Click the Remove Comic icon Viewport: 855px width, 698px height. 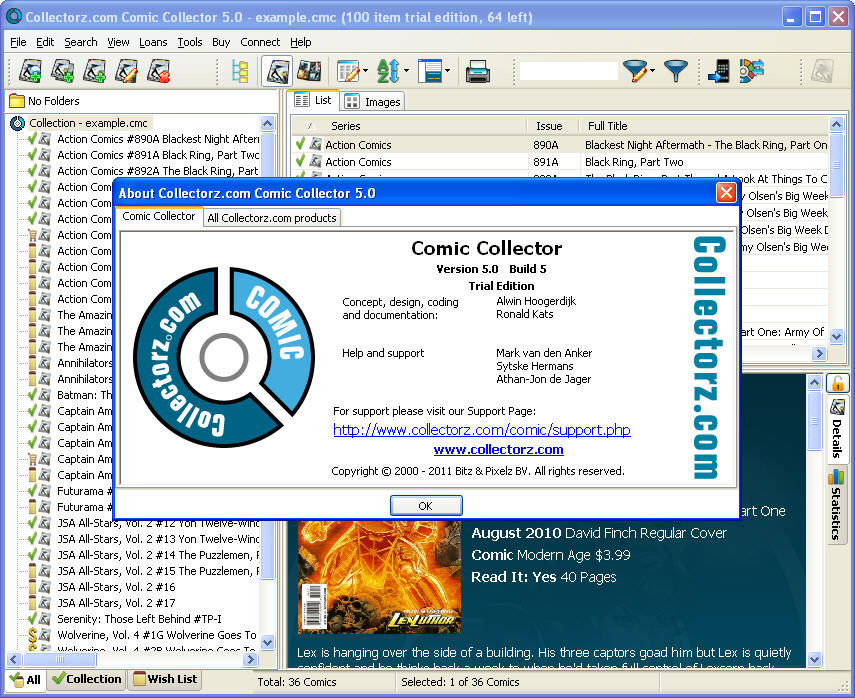[x=160, y=72]
